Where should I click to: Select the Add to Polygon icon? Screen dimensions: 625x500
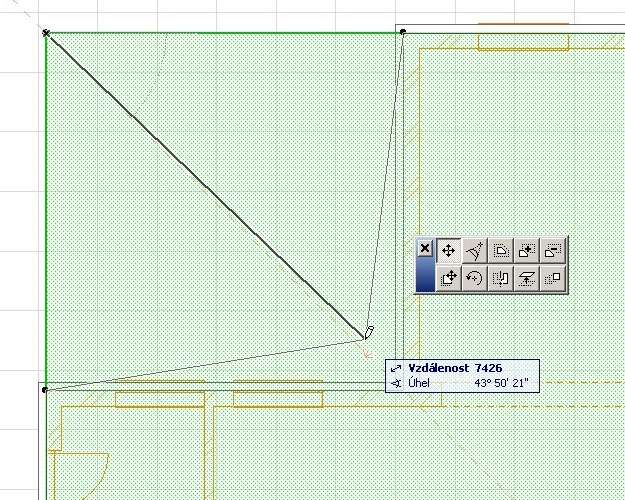(x=527, y=250)
